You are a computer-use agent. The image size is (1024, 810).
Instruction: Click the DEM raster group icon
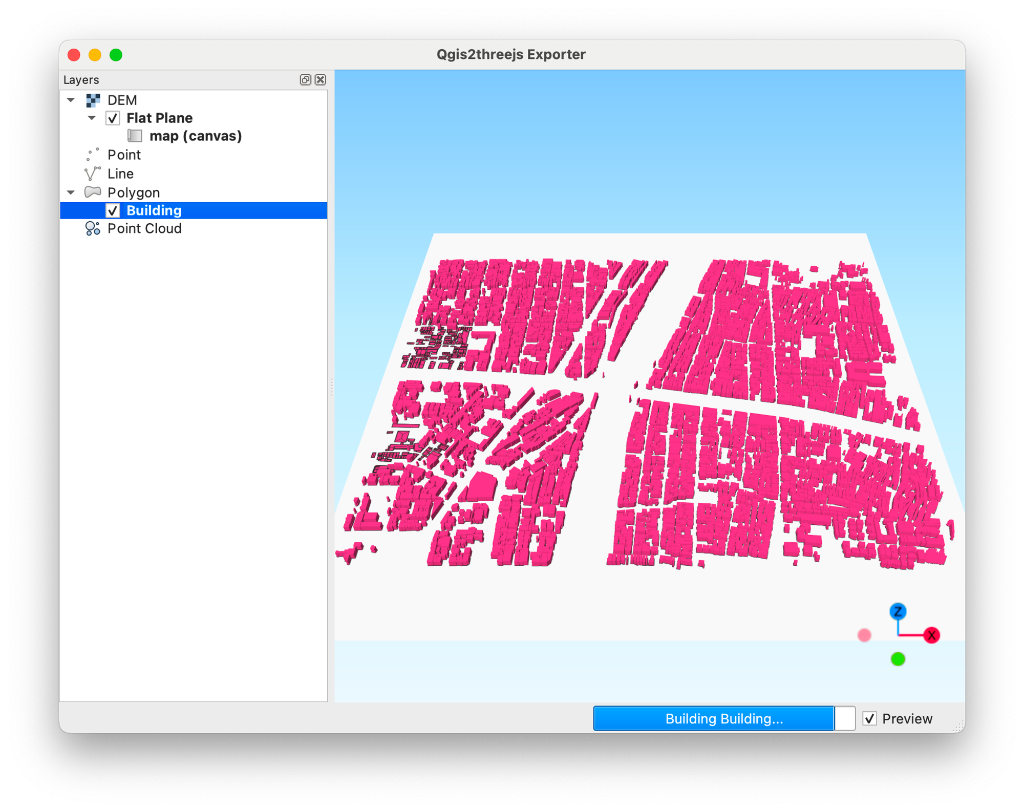click(93, 100)
